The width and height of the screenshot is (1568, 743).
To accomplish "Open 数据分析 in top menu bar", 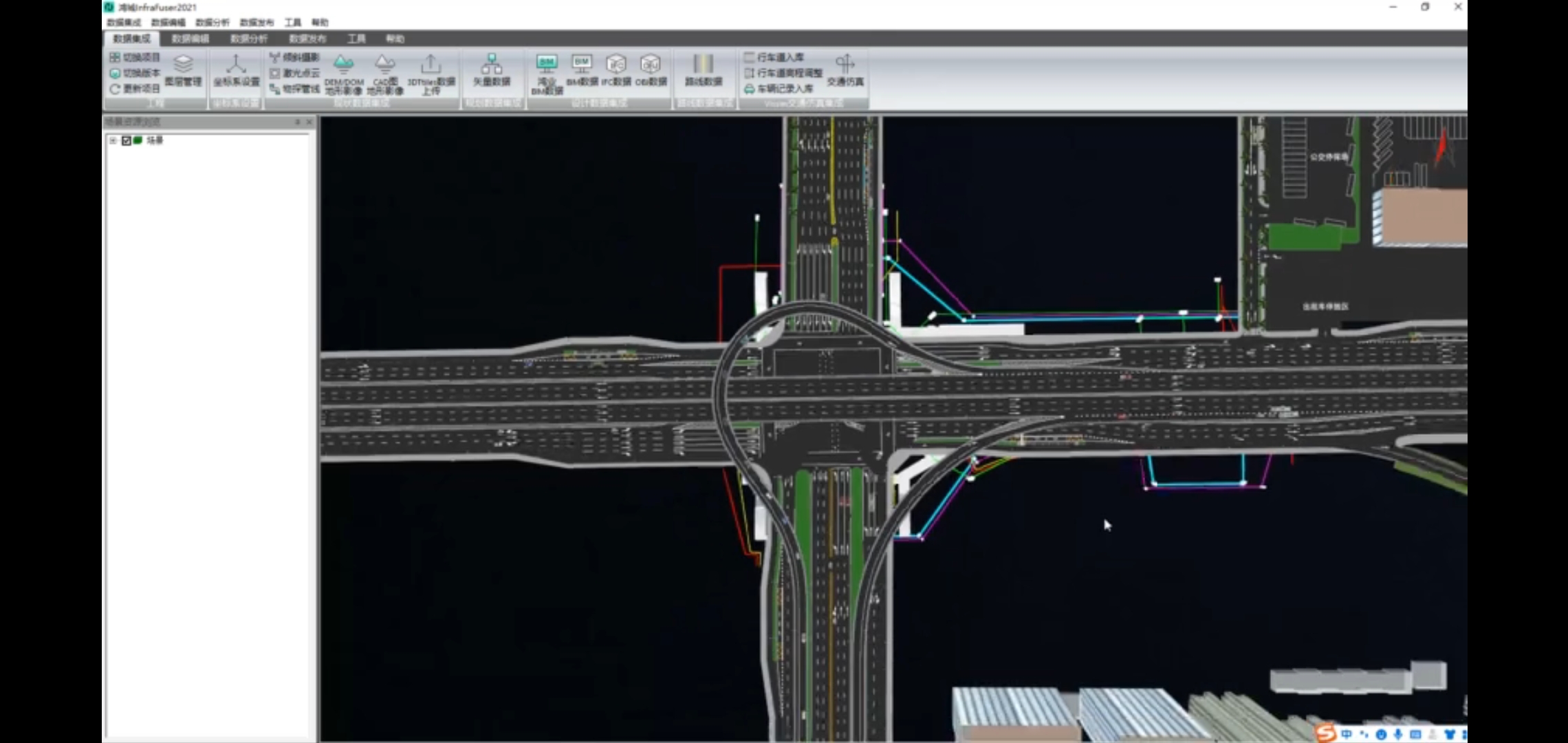I will [213, 23].
